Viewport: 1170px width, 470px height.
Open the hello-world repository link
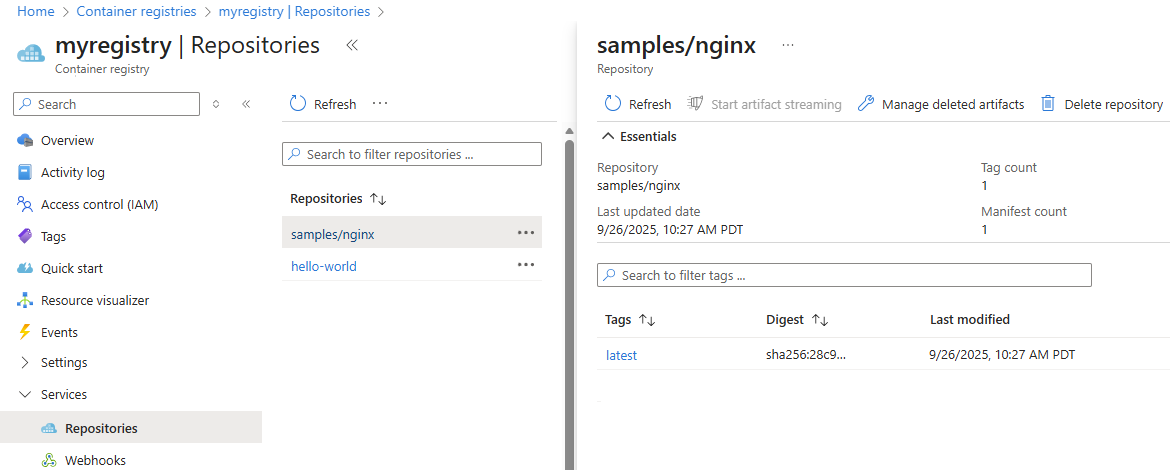(324, 266)
